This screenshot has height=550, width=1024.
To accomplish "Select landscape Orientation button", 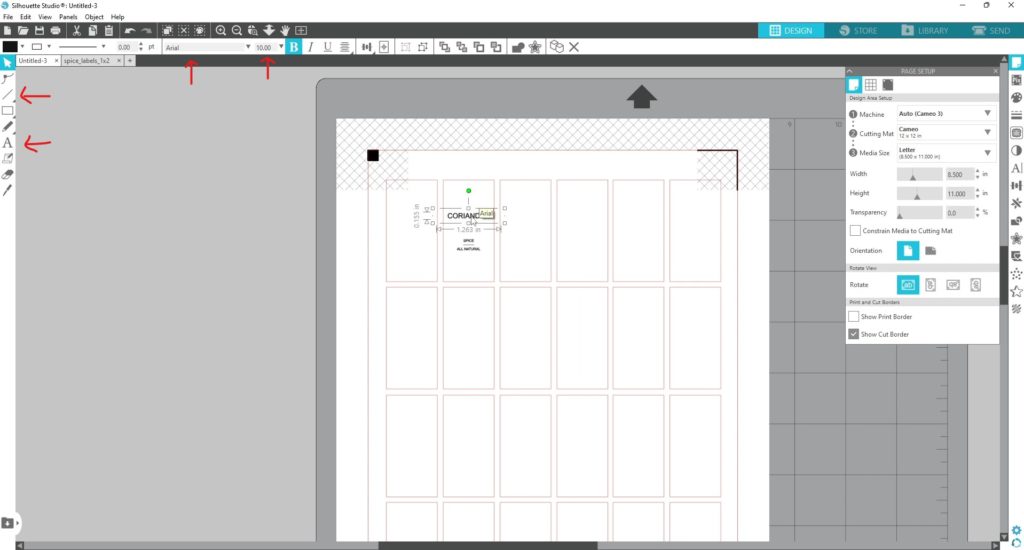I will tap(931, 251).
